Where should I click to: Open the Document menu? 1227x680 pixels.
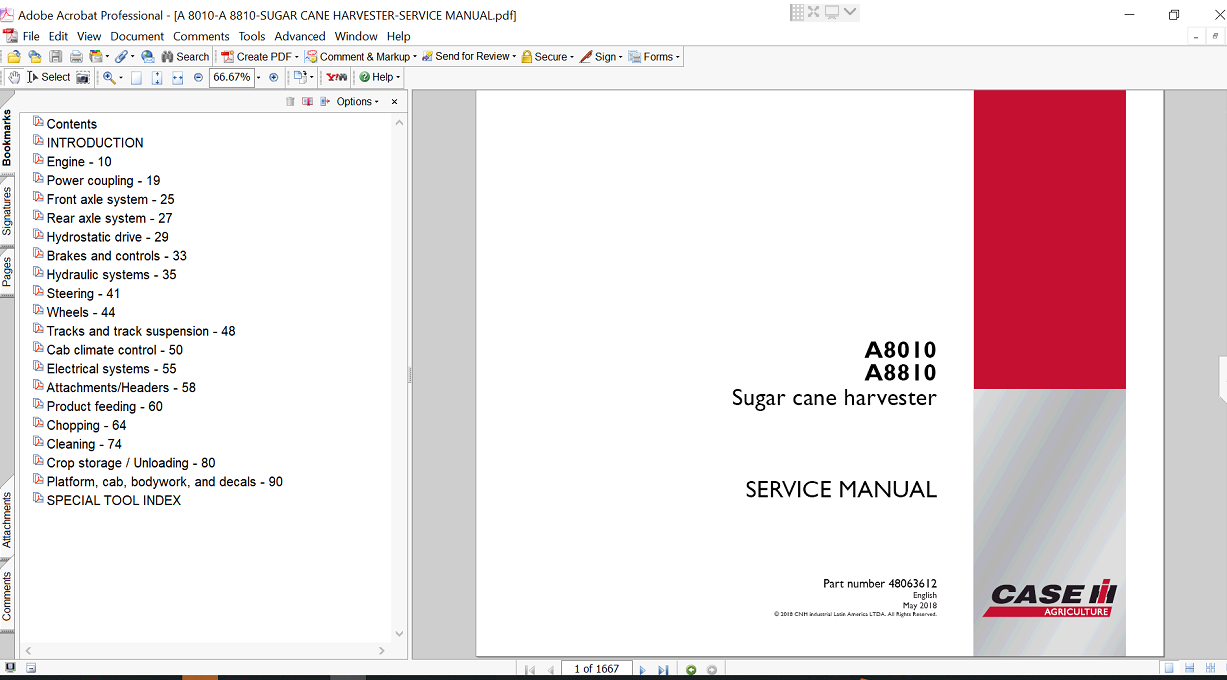tap(136, 36)
